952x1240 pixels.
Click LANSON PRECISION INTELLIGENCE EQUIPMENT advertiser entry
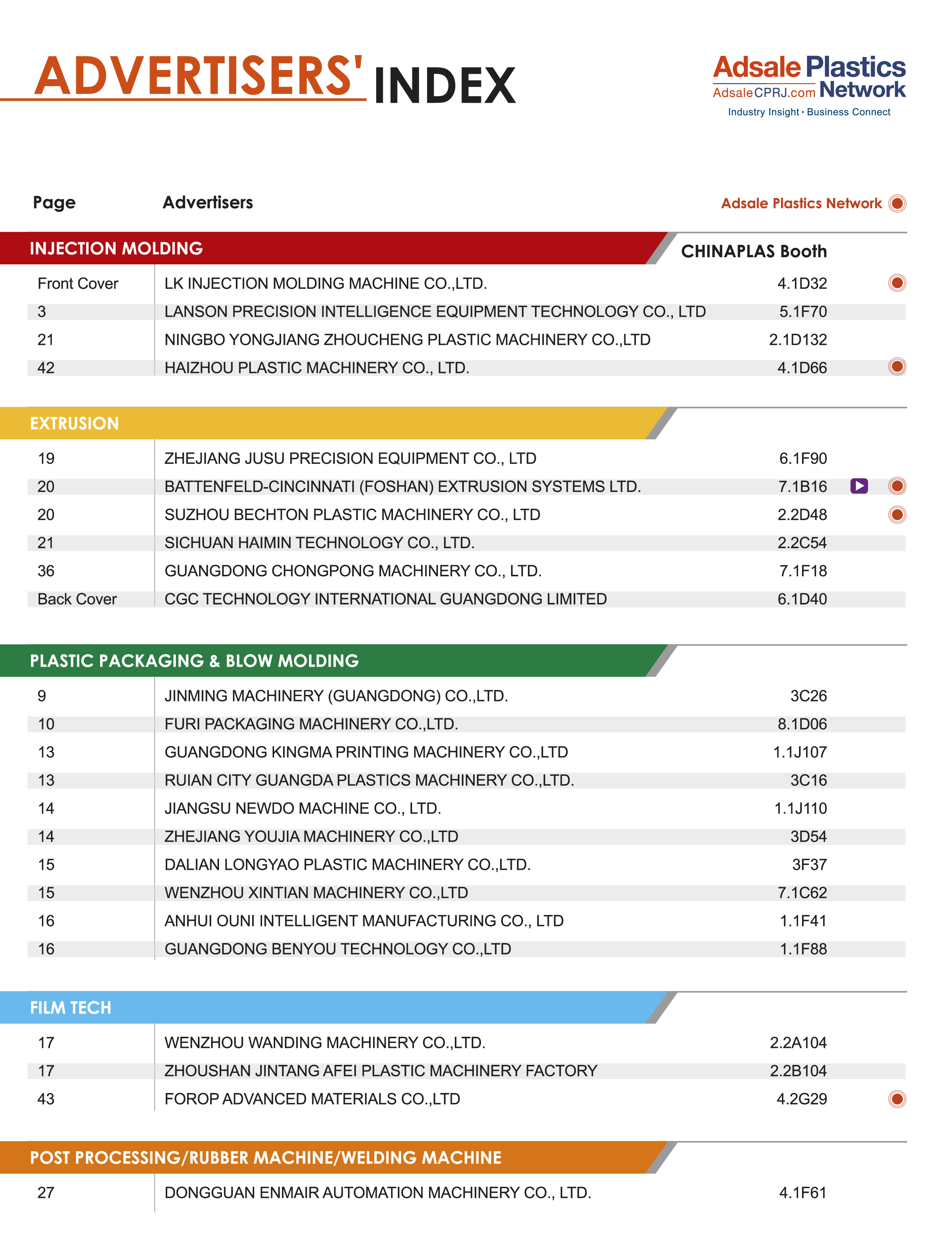435,311
